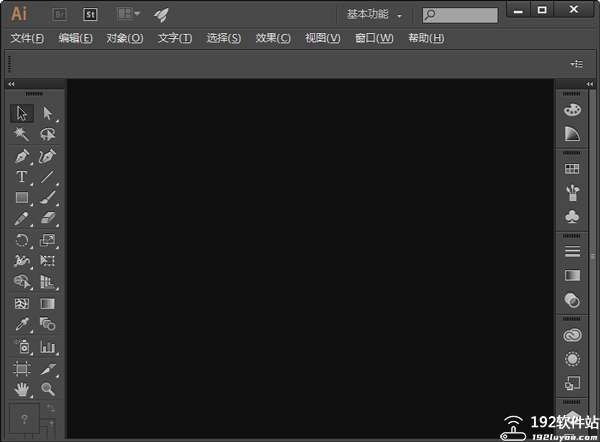Open the 对象(O) menu

click(125, 38)
